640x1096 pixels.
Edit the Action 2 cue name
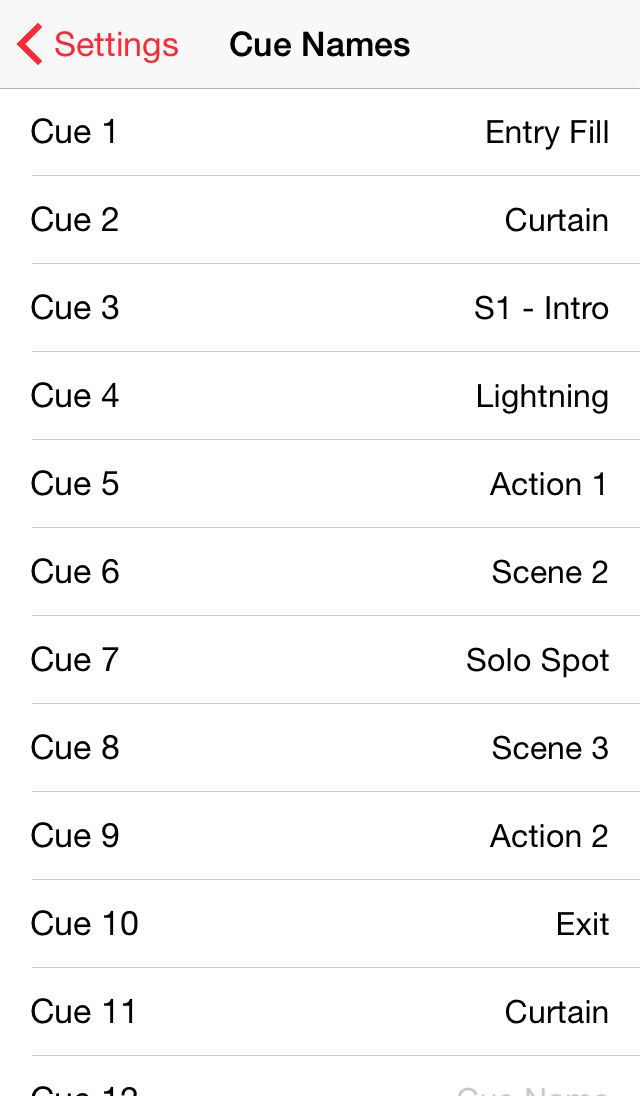pyautogui.click(x=548, y=836)
